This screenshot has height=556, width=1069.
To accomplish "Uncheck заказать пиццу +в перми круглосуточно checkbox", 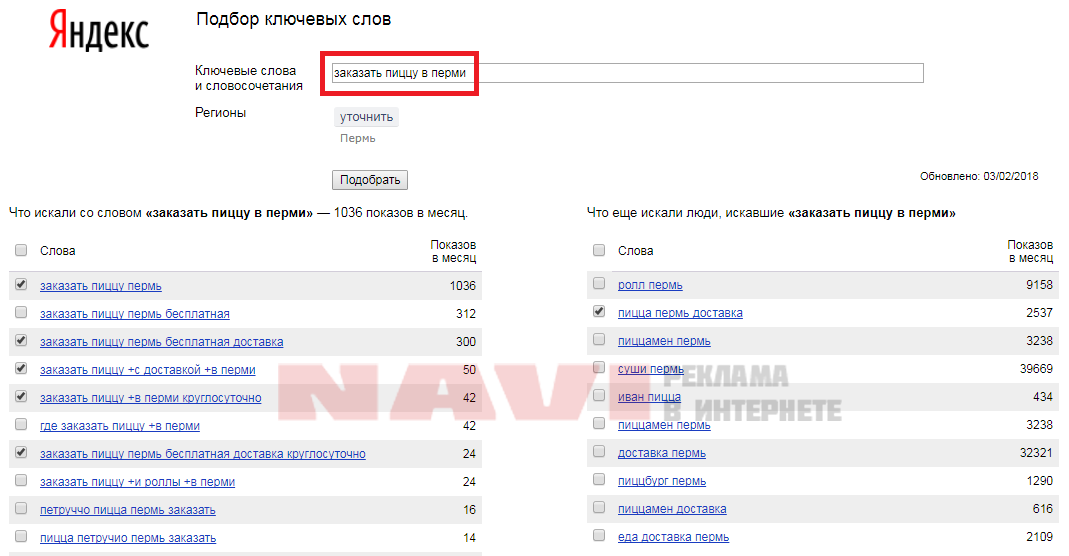I will tap(21, 396).
